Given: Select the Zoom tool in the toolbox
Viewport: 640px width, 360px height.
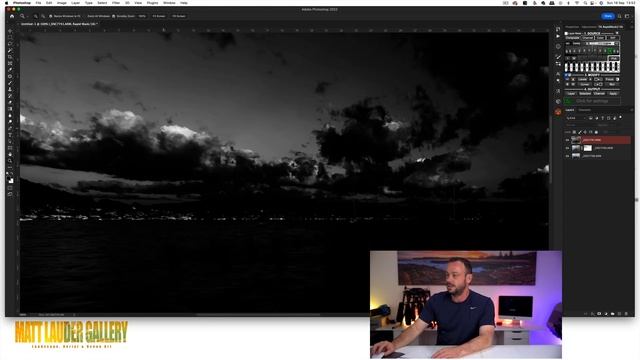Looking at the screenshot, I should (10, 161).
